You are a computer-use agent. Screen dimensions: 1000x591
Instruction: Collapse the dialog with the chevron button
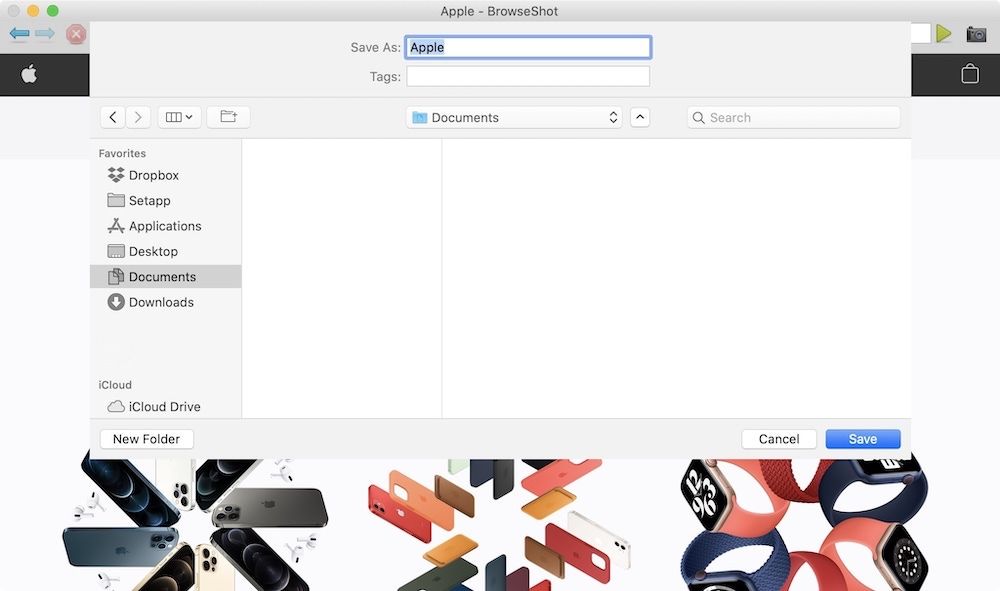(640, 117)
